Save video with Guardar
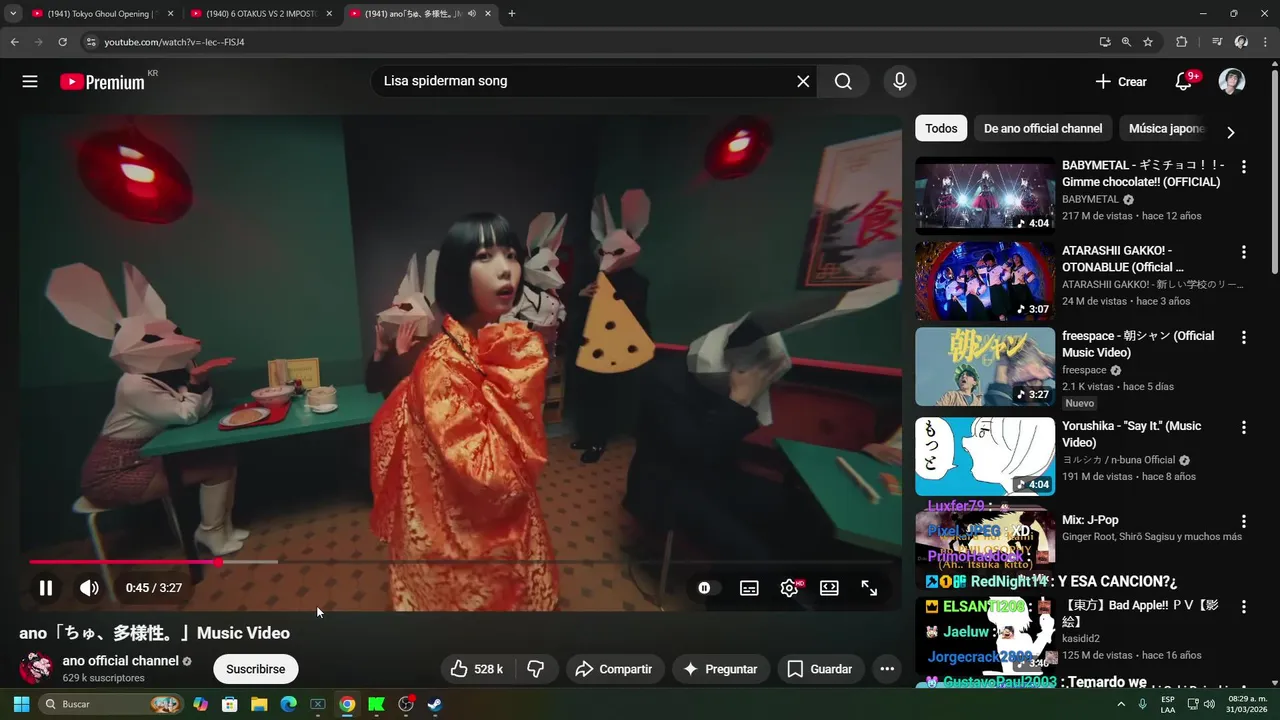1280x720 pixels. [x=820, y=669]
